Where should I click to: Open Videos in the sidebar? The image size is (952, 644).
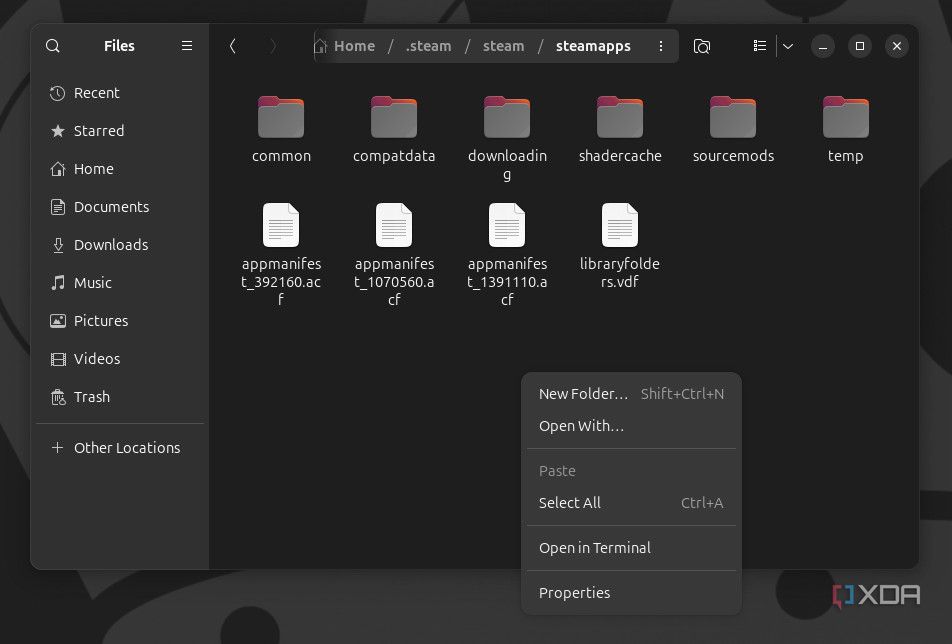click(120, 359)
